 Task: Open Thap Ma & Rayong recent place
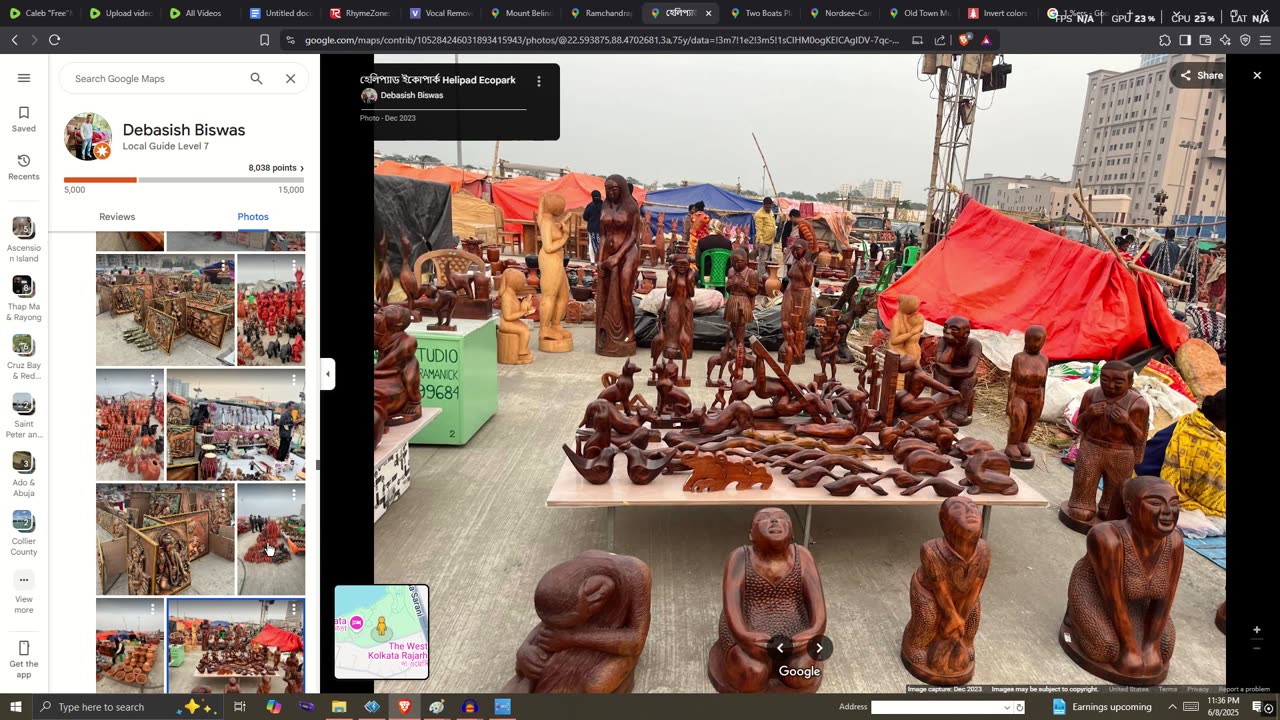point(24,298)
